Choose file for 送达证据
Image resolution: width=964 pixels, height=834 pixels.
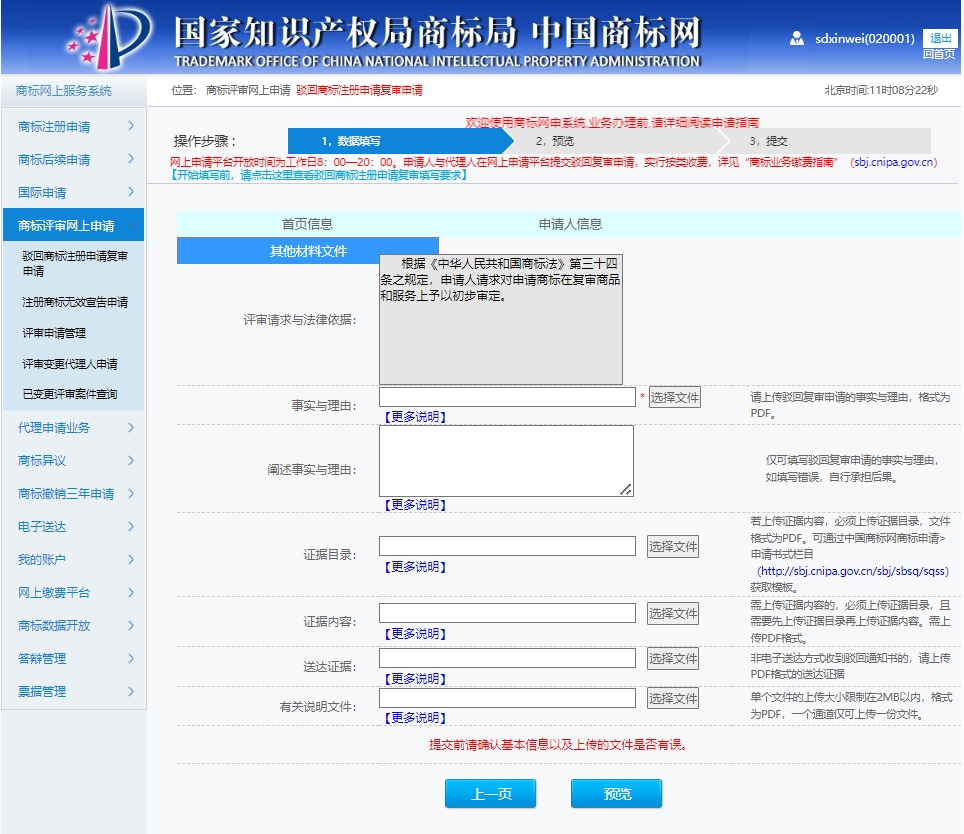[673, 658]
